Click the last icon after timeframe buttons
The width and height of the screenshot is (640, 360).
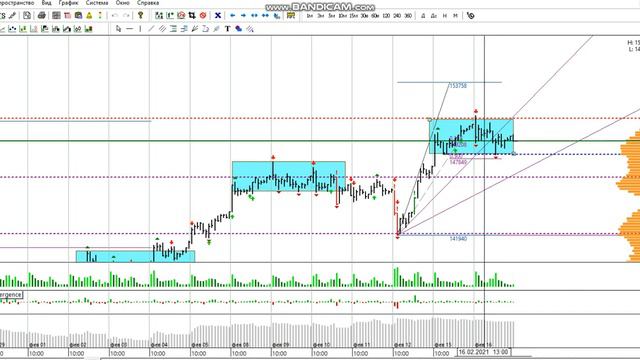coord(470,16)
